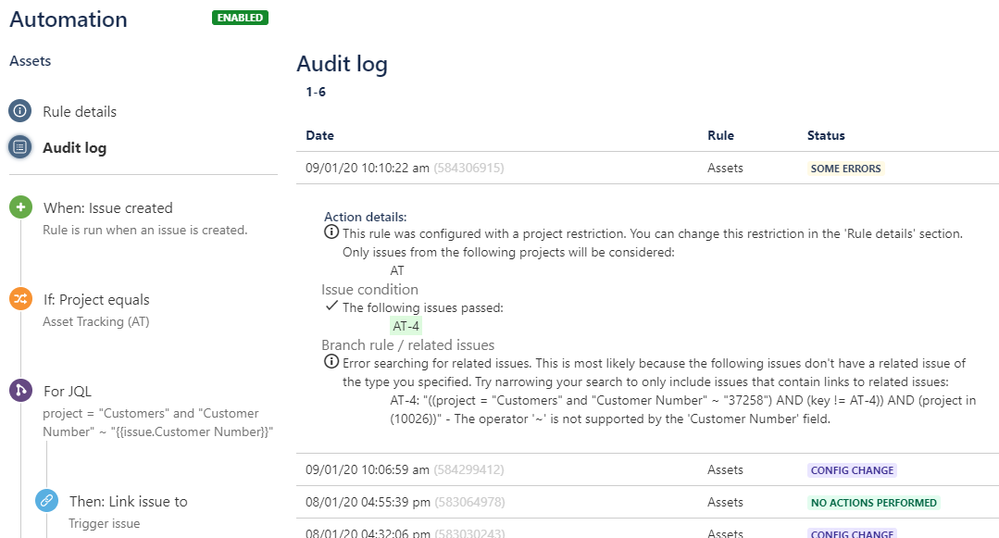
Task: Click the audit ID 583064978
Action: 470,502
